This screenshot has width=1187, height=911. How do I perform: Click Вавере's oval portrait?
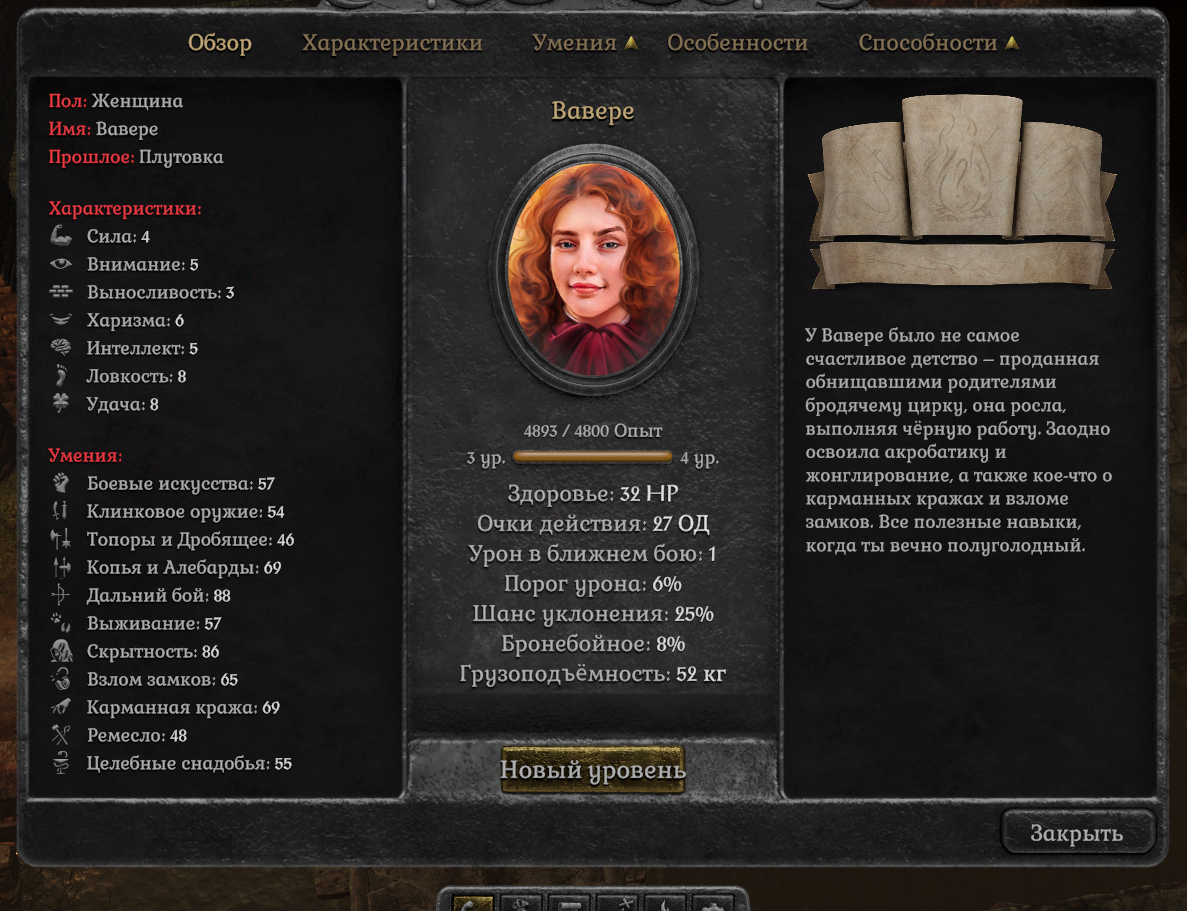594,269
